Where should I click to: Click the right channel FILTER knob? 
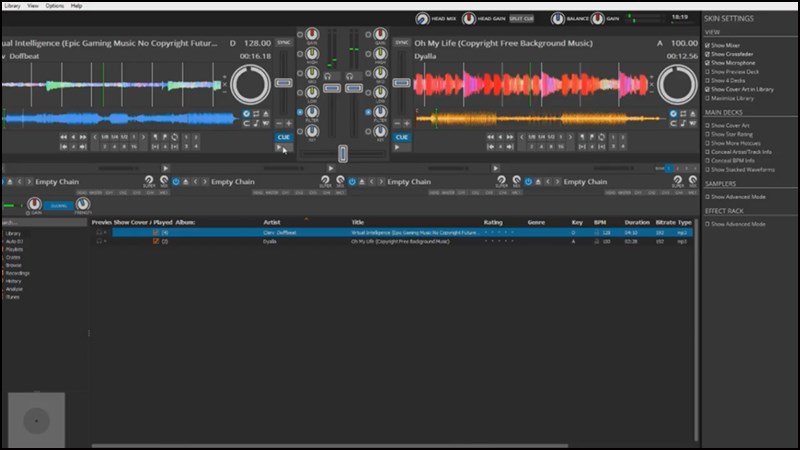380,112
